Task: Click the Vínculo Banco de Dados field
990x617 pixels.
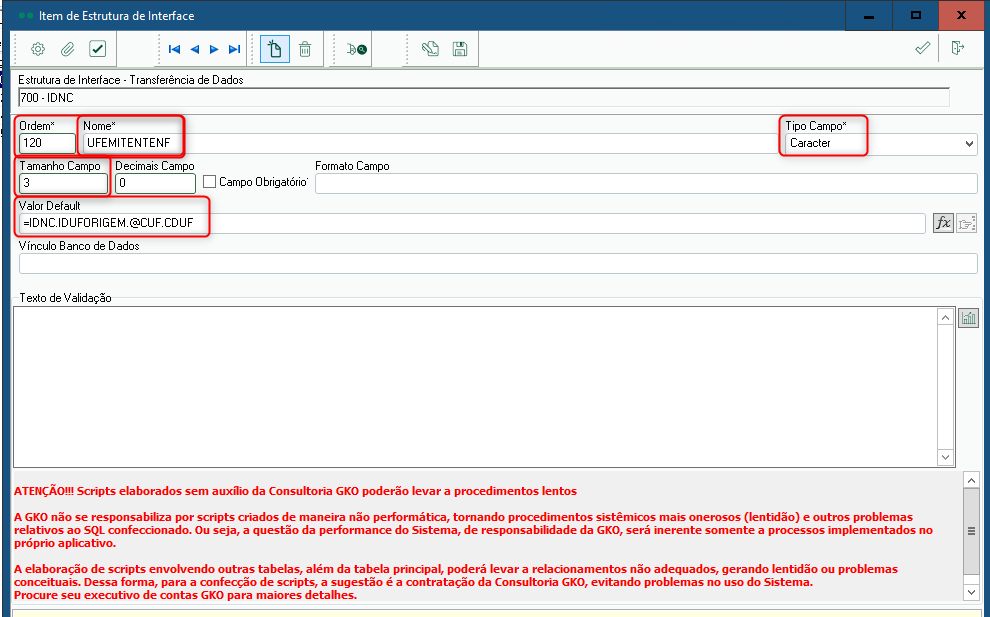Action: point(498,263)
